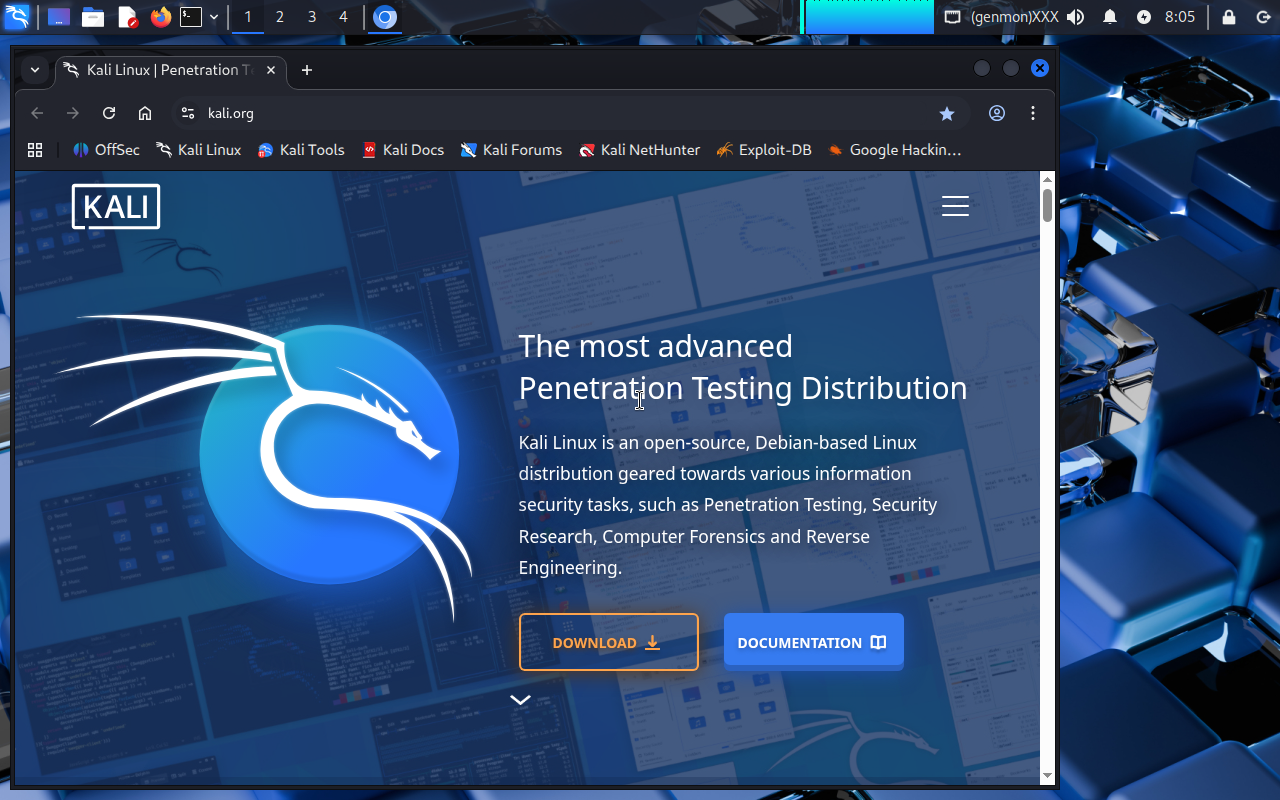Click the show desktop icon in panel
The width and height of the screenshot is (1280, 800).
coord(59,17)
